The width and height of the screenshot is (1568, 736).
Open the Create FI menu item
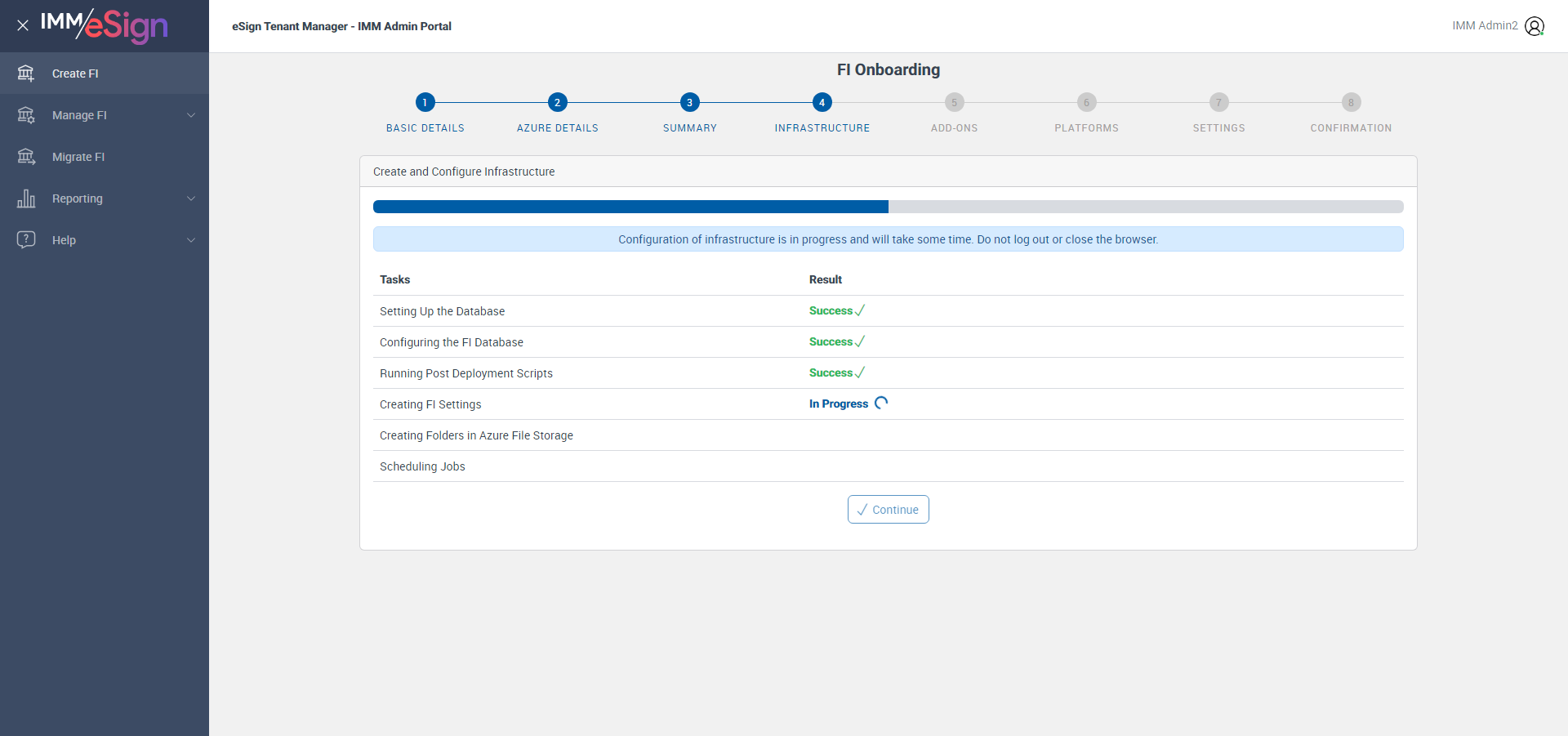click(x=105, y=74)
